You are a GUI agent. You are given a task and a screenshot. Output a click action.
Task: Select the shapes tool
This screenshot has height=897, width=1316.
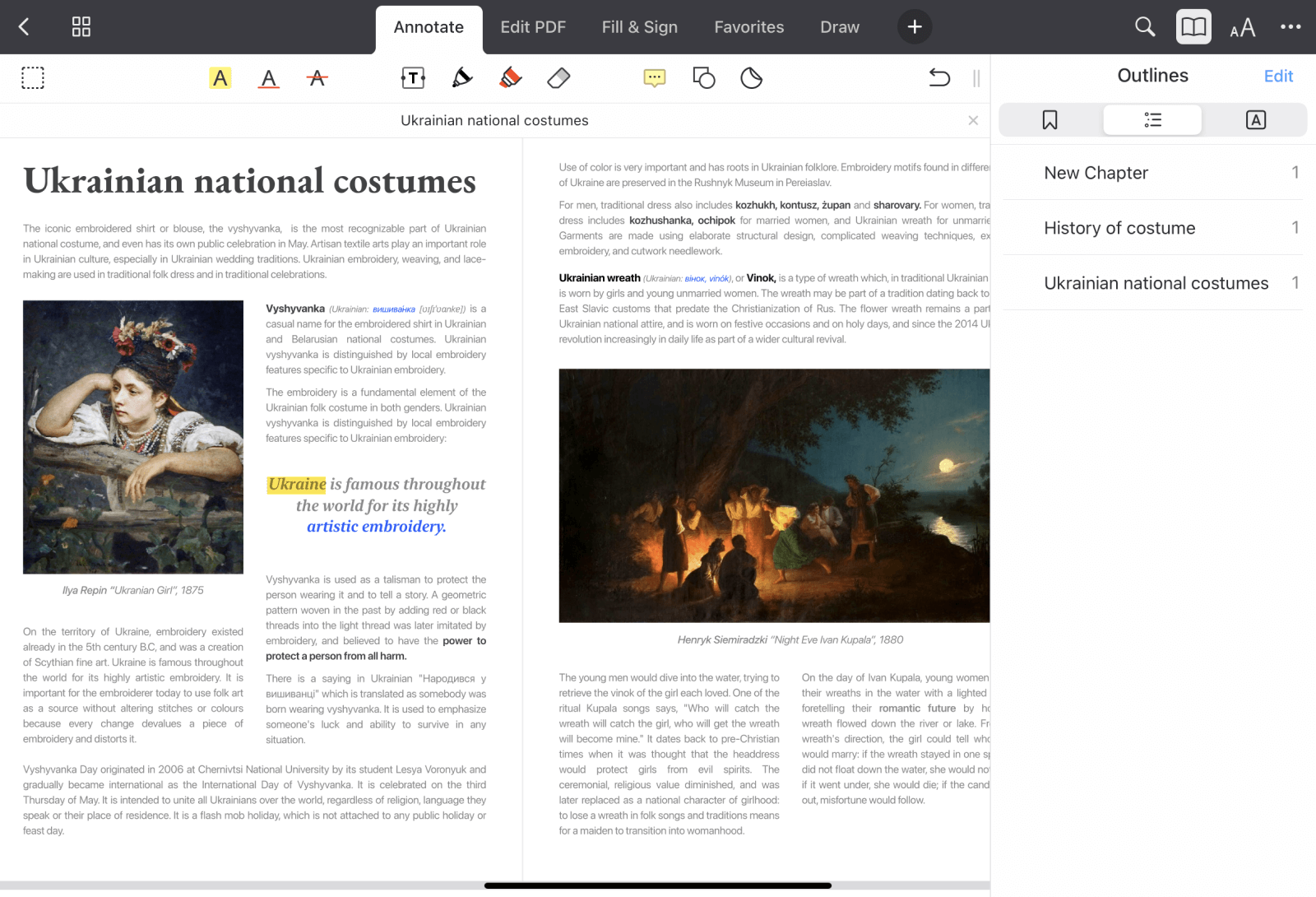[x=703, y=78]
